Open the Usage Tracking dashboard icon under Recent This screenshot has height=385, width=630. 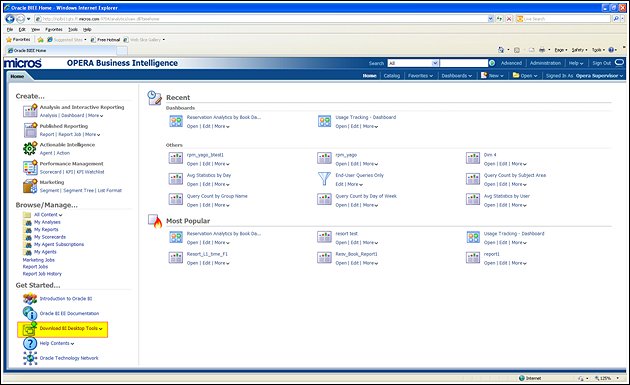pos(324,121)
